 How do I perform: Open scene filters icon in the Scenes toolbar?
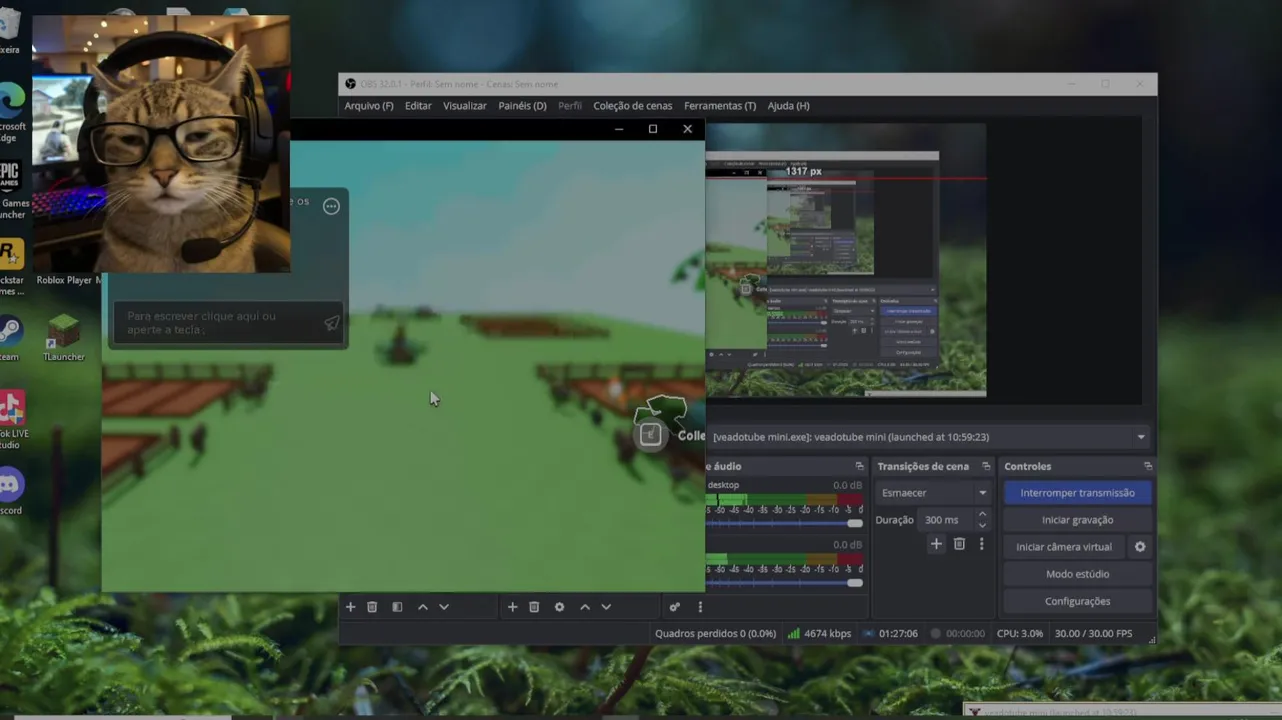397,607
